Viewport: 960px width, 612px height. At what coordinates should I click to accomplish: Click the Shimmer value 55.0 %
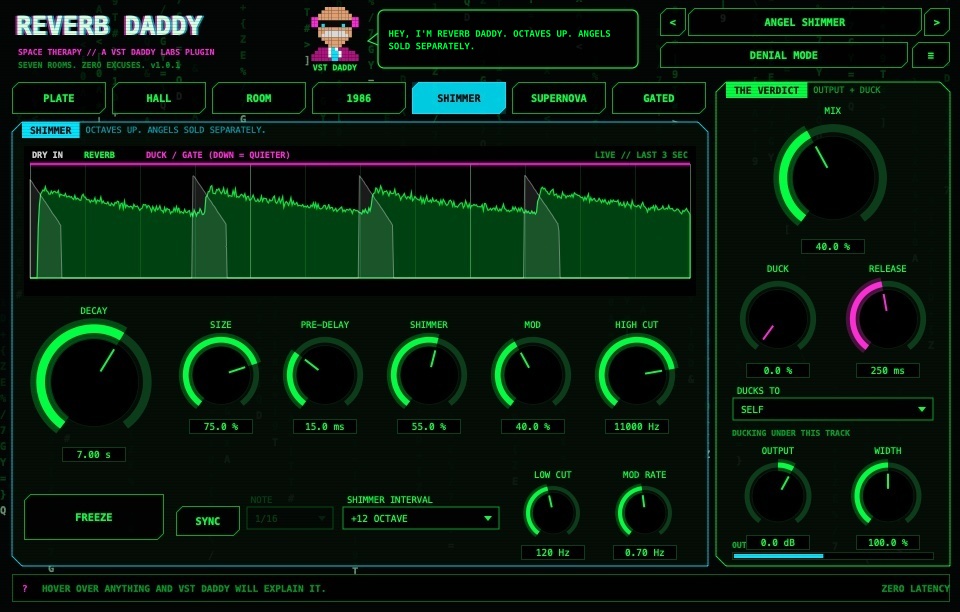coord(429,427)
